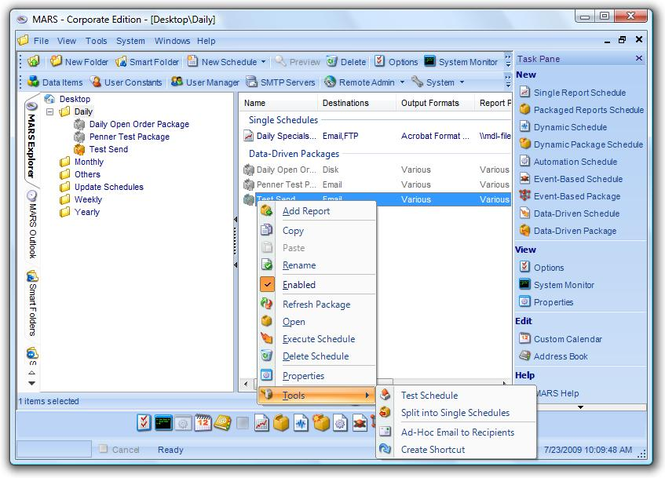Click the automation schedule gear page icon in bottom bar
665x478 pixels.
[x=340, y=422]
